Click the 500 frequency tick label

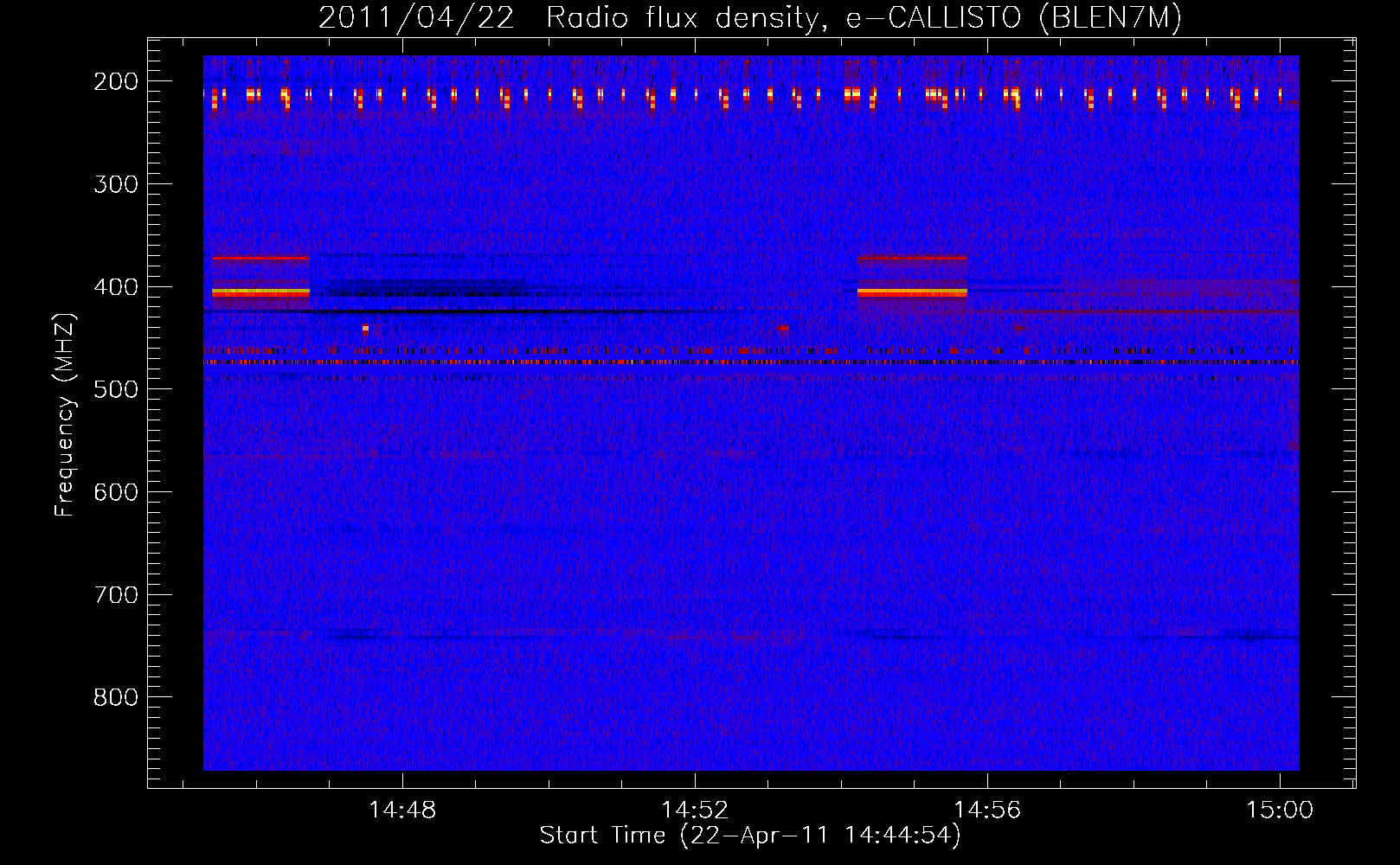116,389
